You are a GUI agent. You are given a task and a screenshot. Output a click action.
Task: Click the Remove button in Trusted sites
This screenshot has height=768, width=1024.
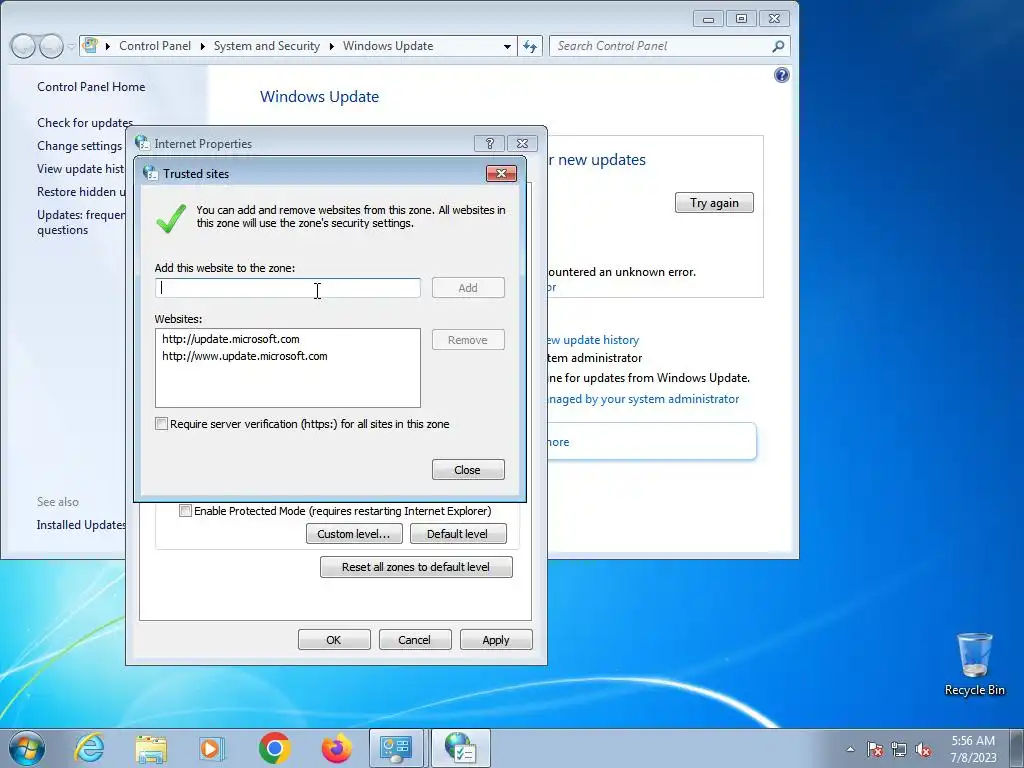point(468,340)
